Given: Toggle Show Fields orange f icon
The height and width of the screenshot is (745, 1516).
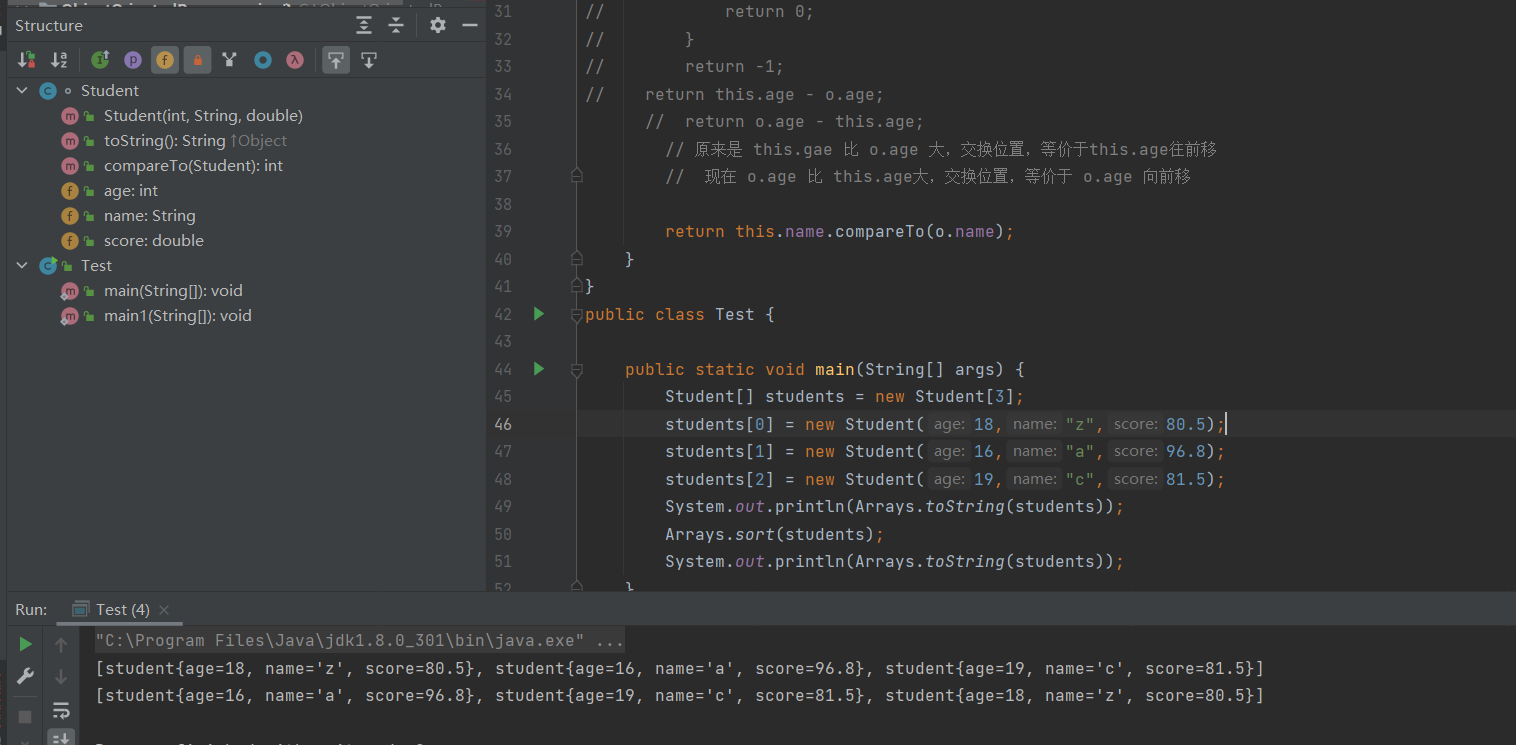Looking at the screenshot, I should pyautogui.click(x=165, y=60).
